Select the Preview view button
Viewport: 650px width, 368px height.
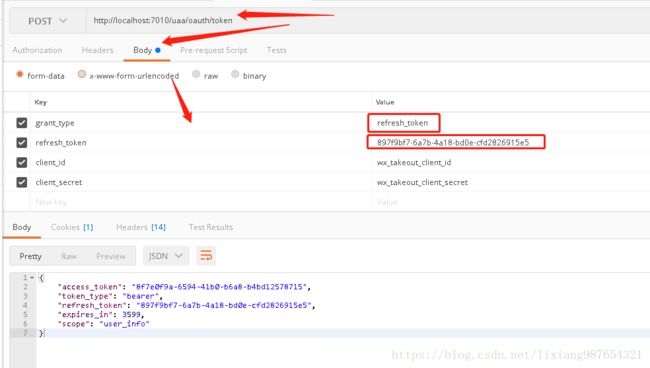pyautogui.click(x=111, y=256)
